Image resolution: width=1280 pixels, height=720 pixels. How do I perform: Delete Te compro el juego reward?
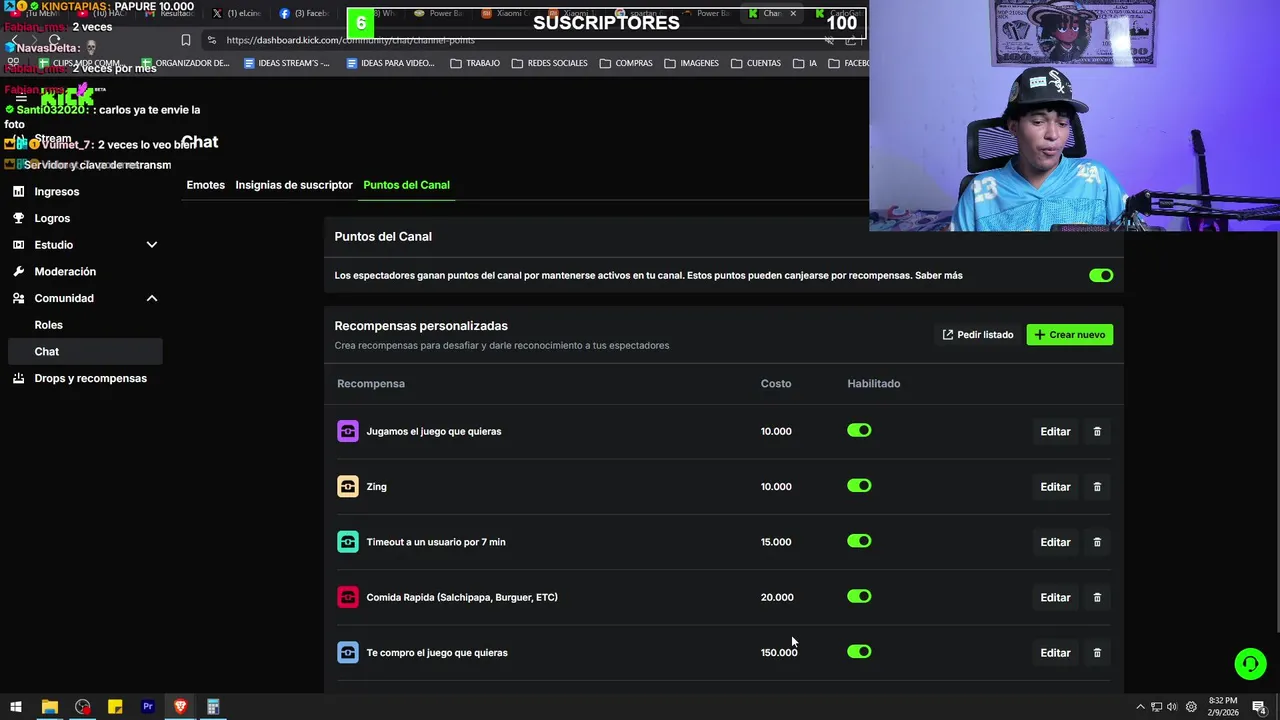click(x=1097, y=653)
